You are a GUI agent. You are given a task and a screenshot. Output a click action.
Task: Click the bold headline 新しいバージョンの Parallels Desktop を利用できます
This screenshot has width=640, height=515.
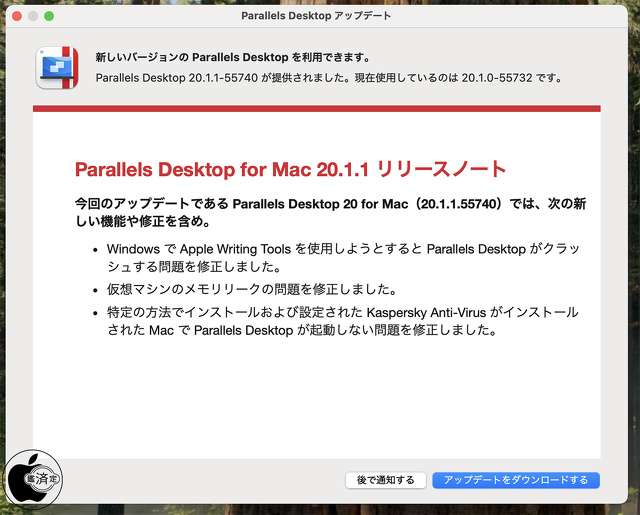coord(233,57)
